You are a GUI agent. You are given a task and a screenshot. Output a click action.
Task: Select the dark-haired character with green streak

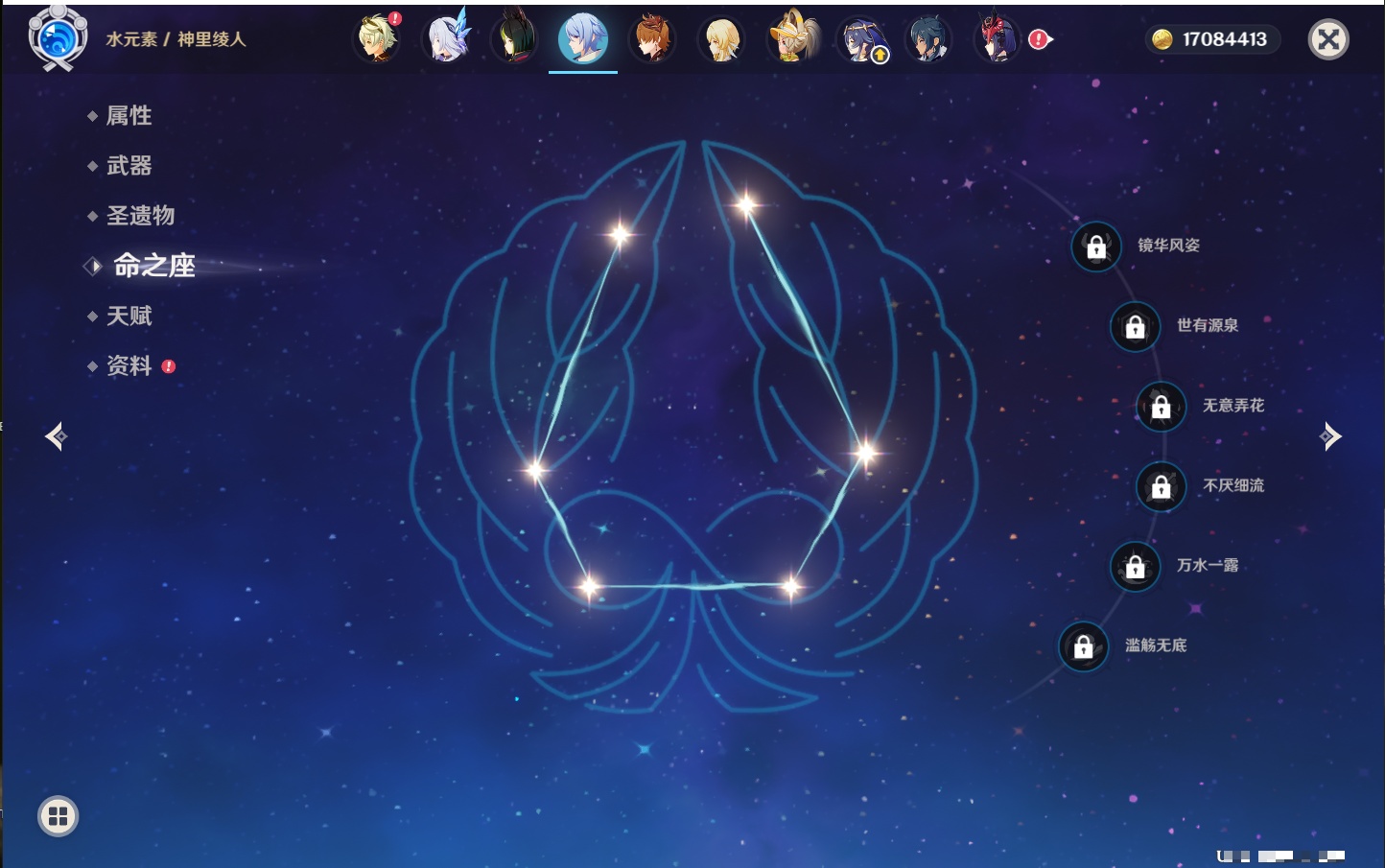[514, 38]
